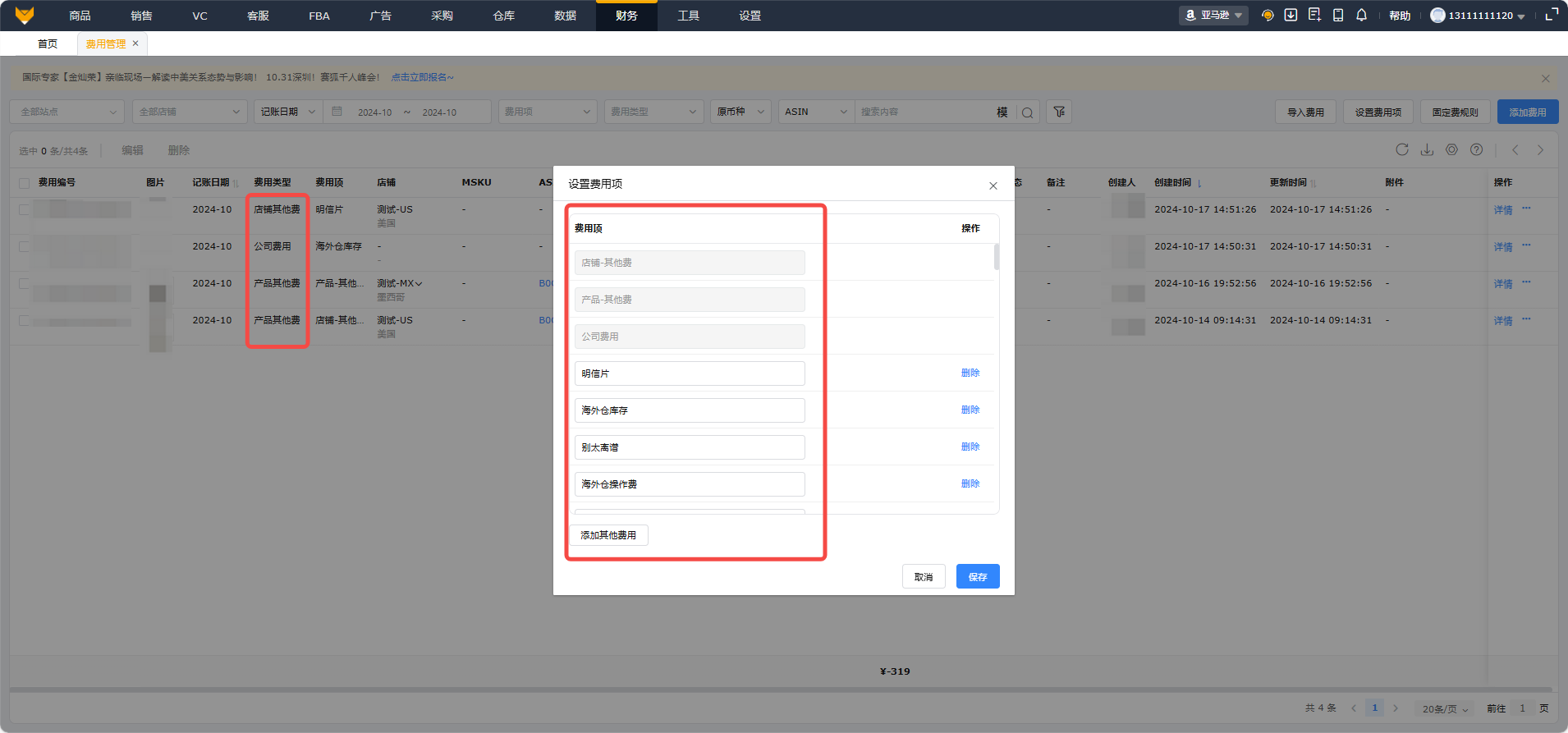
Task: Click the 取消 button
Action: (924, 576)
